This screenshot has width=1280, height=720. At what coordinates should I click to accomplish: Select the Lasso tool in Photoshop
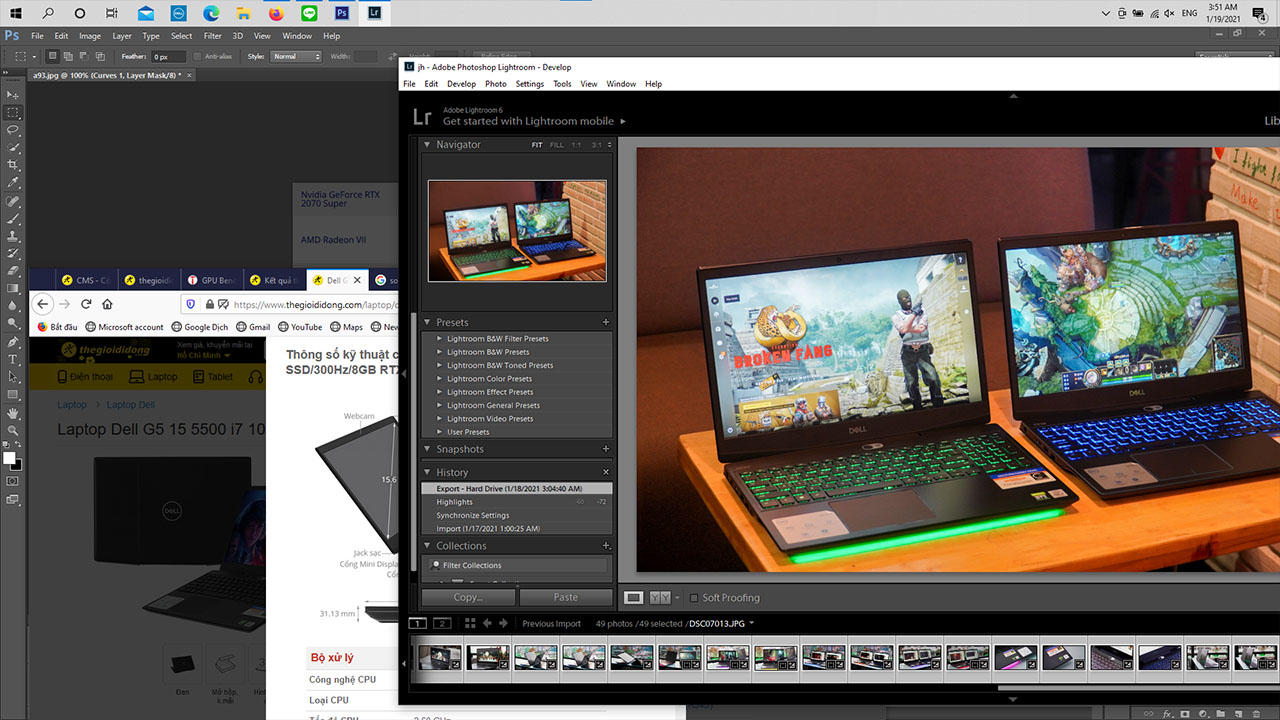tap(13, 130)
